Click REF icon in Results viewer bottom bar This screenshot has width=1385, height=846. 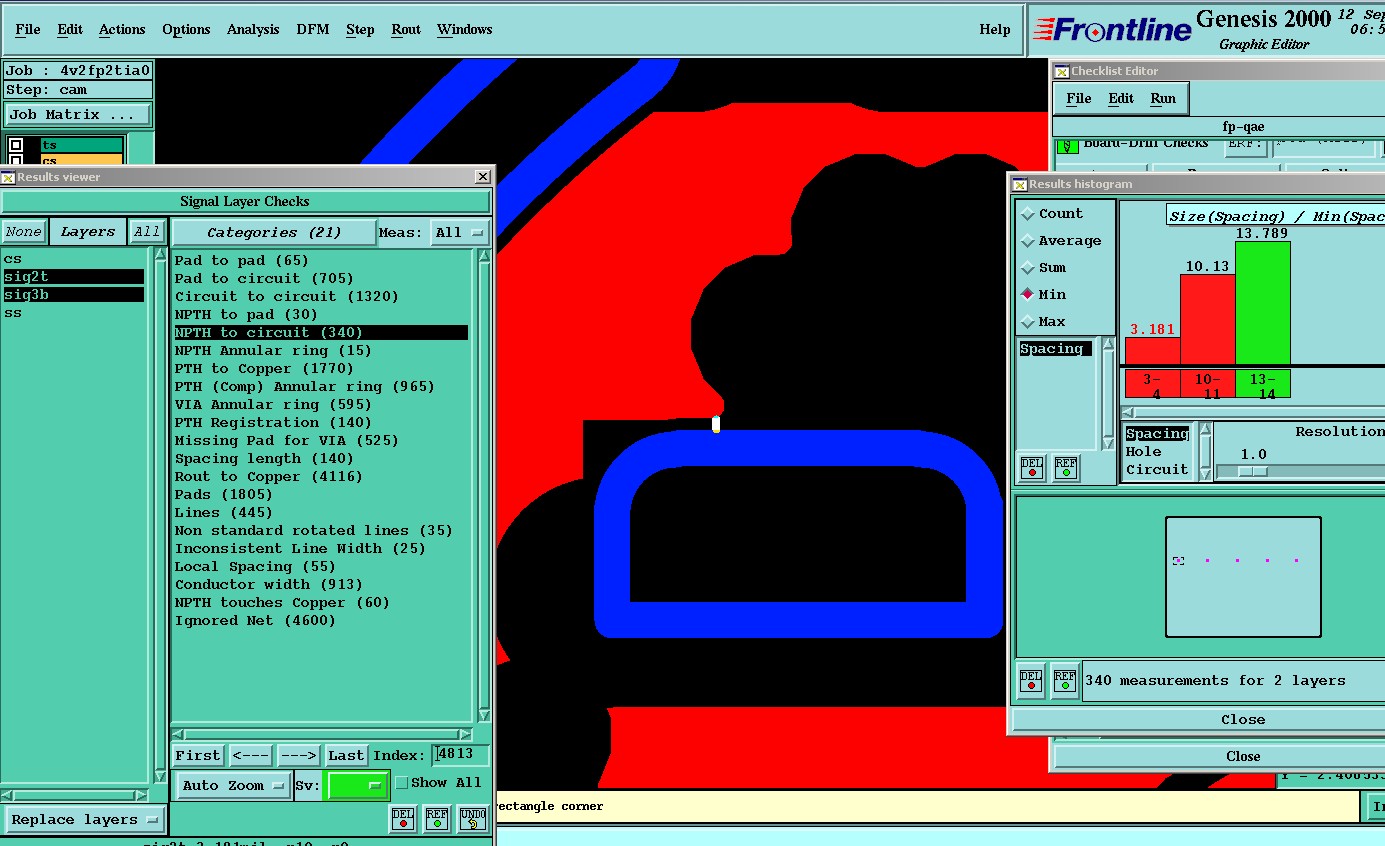pos(436,819)
